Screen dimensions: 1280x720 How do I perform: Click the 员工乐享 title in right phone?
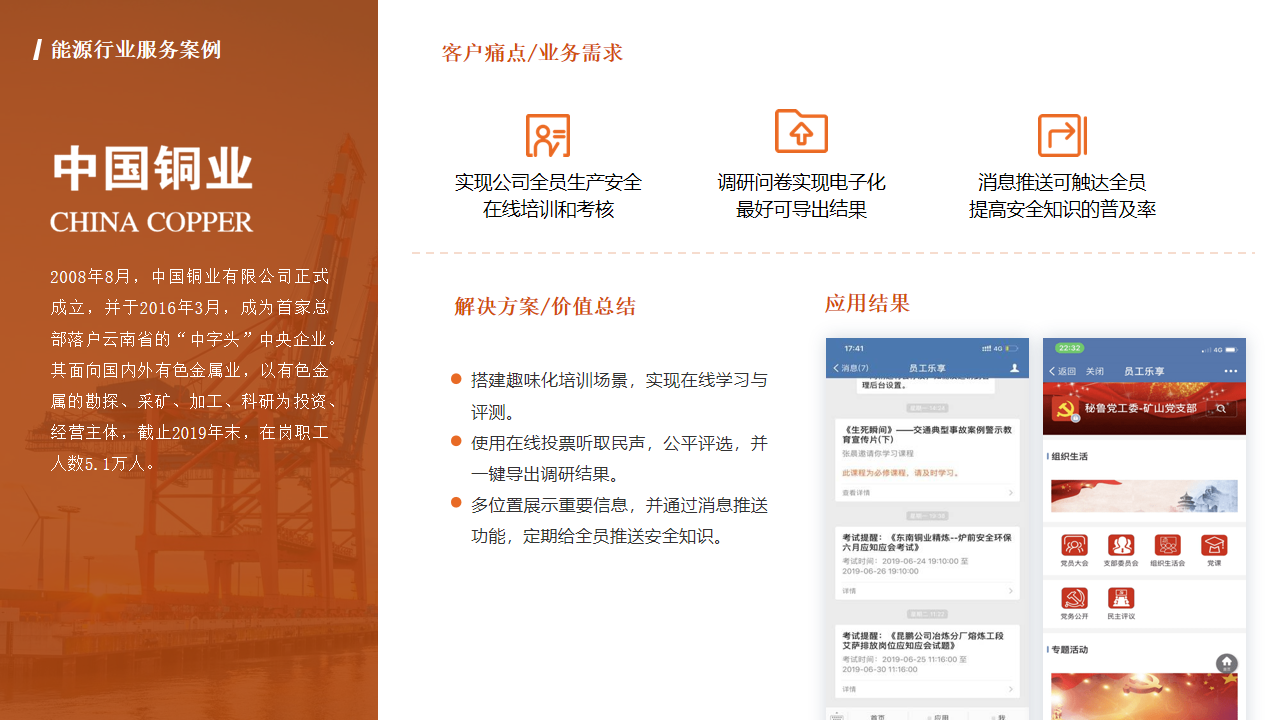(1144, 371)
